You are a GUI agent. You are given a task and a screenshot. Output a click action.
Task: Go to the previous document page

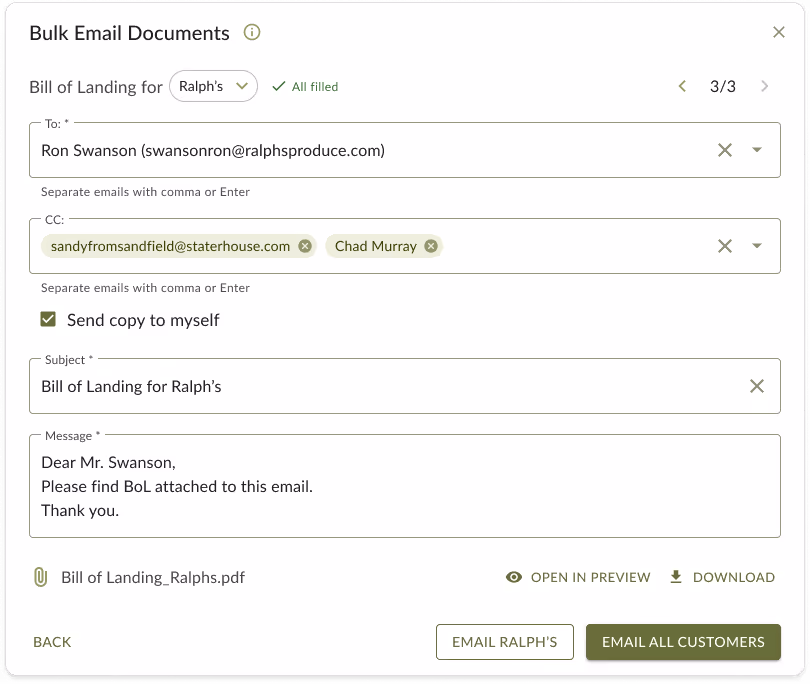pos(683,87)
